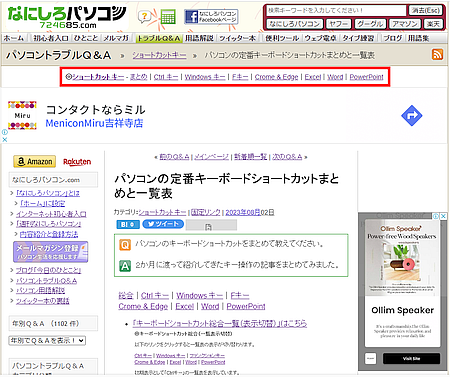450x377 pixels.
Task: Click the search keyword input field
Action: point(336,10)
